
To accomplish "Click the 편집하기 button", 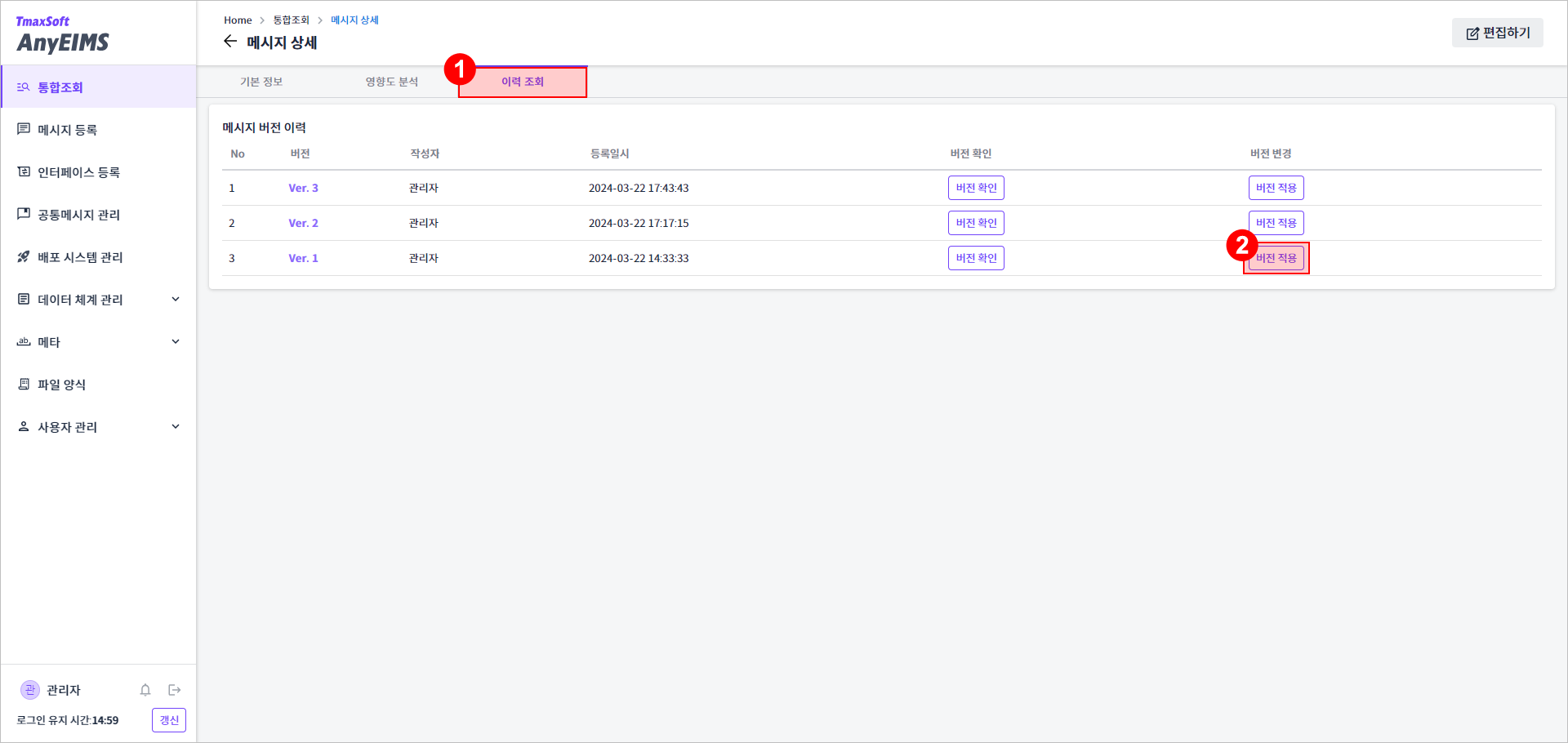I will point(1498,33).
